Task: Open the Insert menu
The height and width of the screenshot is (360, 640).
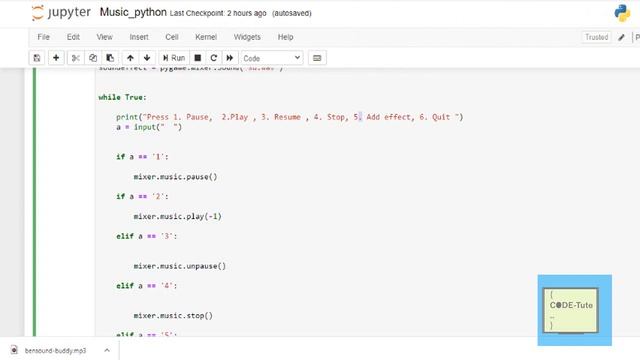Action: 139,37
